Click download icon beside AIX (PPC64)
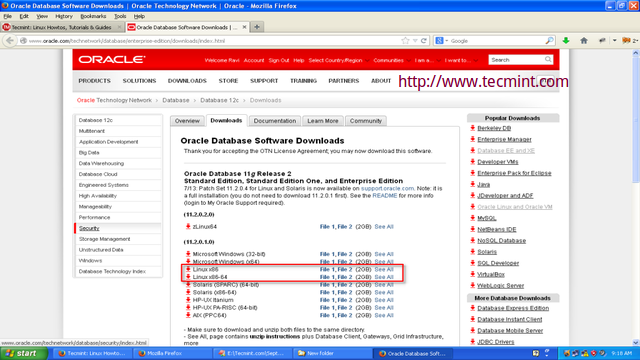This screenshot has height=360, width=640. pos(188,315)
